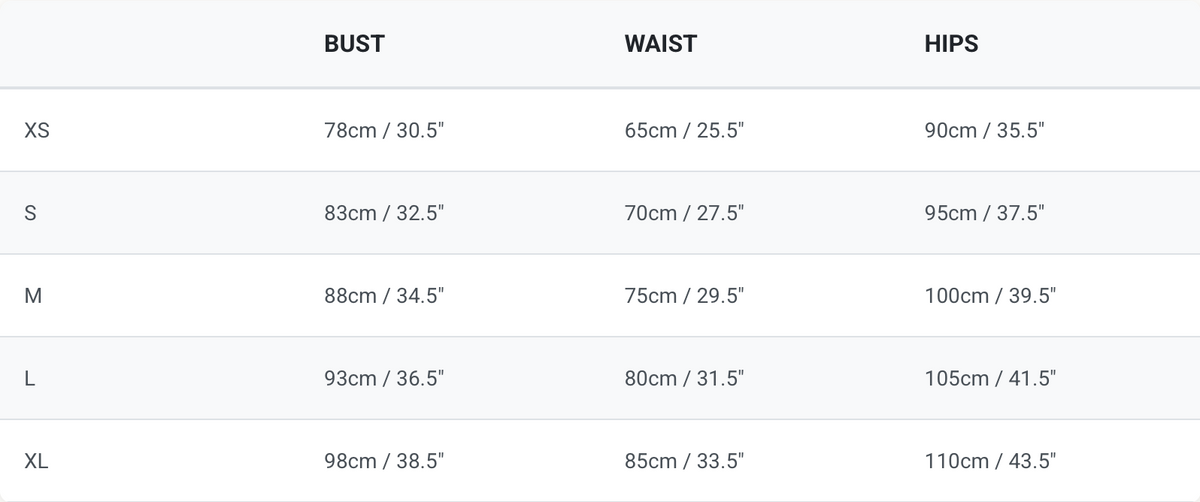Click the XS hips value 90cm / 35.5"

(x=984, y=130)
